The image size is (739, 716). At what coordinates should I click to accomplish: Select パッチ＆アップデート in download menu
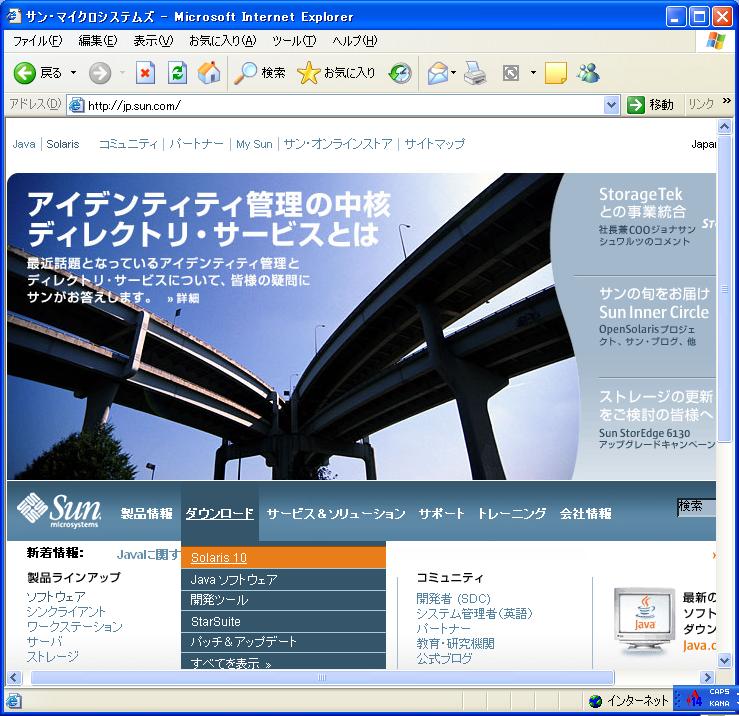click(283, 642)
